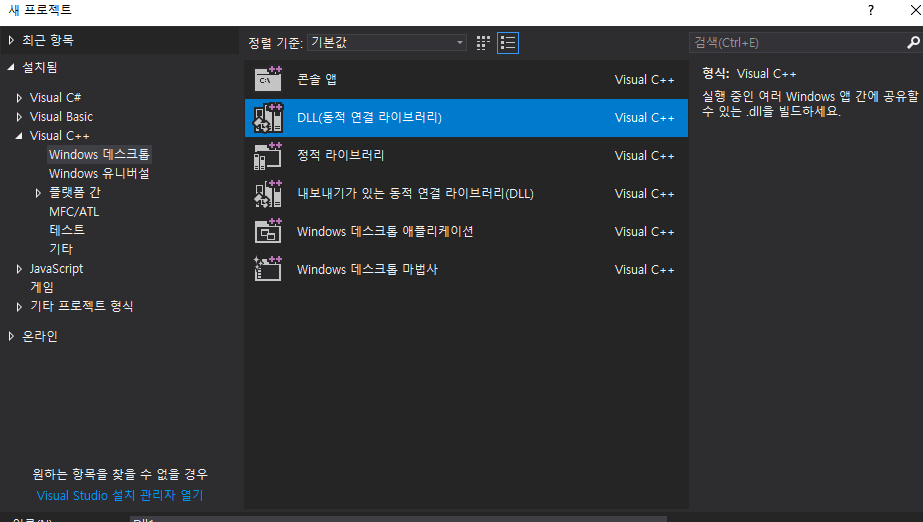Open the 정렬 기준 sort dropdown
923x522 pixels.
pos(387,42)
